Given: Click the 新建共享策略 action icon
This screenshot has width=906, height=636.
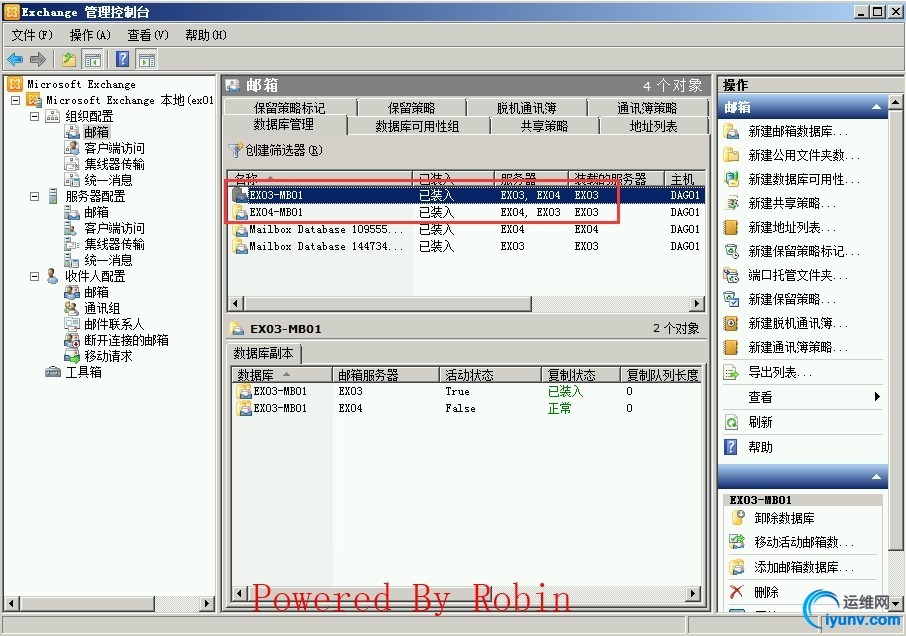Looking at the screenshot, I should pos(732,203).
